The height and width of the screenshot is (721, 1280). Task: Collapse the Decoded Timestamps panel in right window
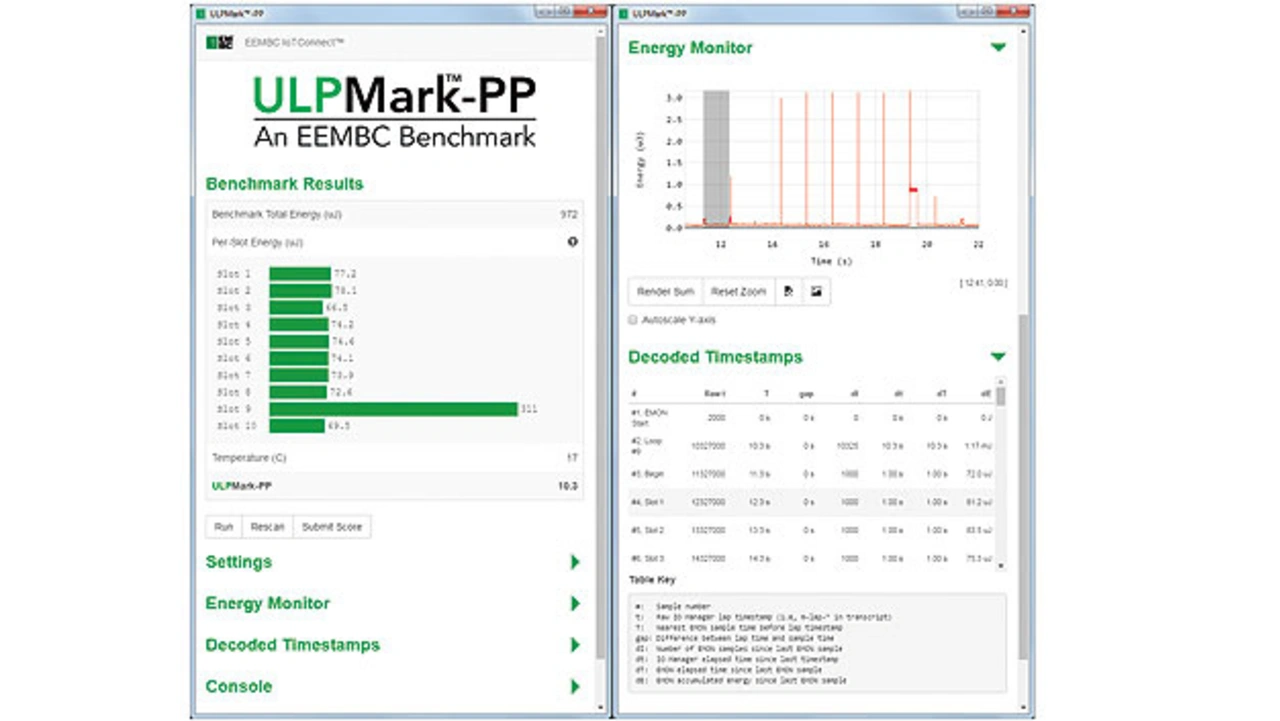coord(997,357)
